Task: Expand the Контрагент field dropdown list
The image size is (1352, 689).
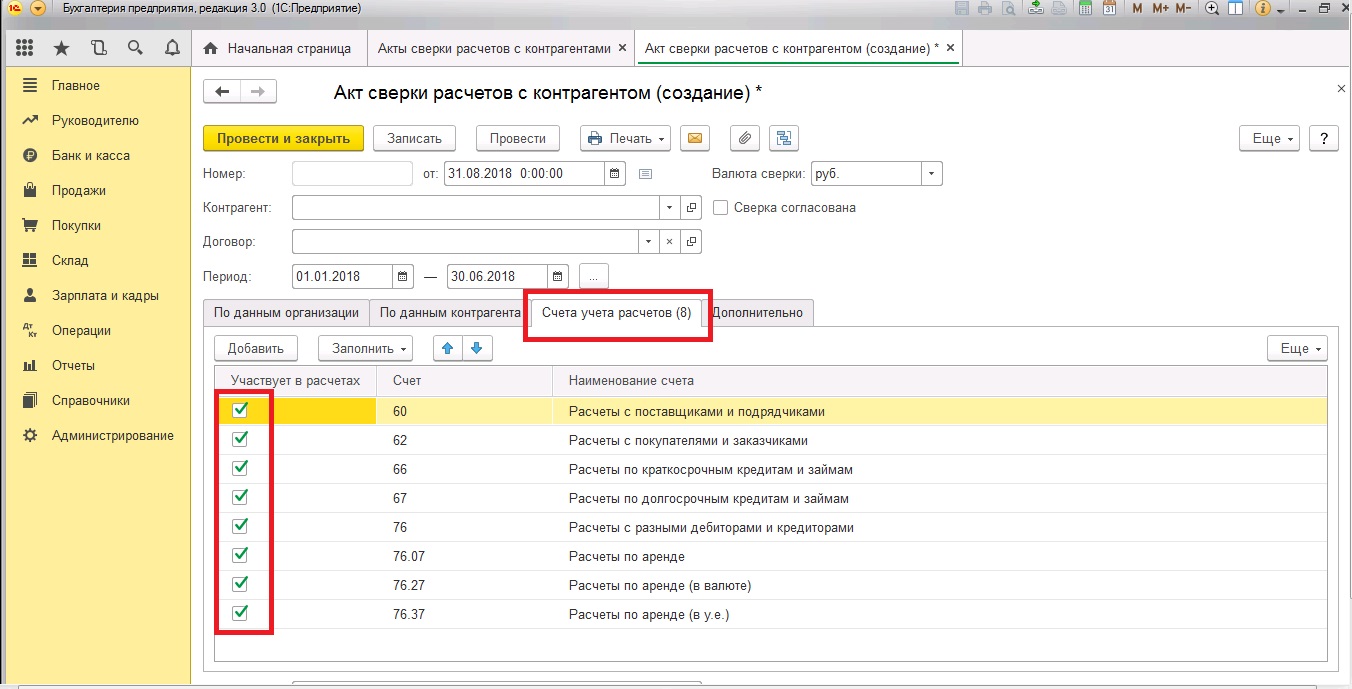Action: [669, 208]
